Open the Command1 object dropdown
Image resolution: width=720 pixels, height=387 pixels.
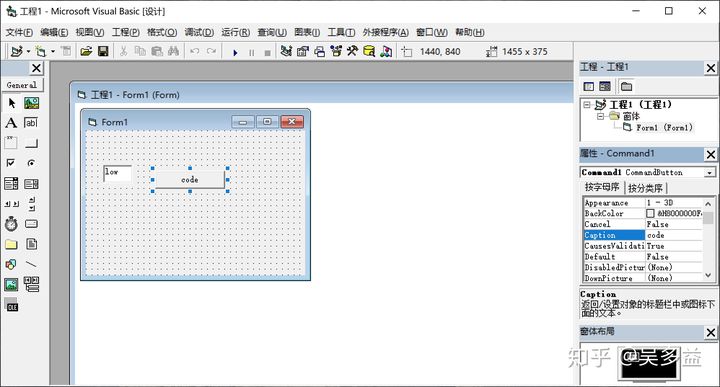(x=710, y=173)
